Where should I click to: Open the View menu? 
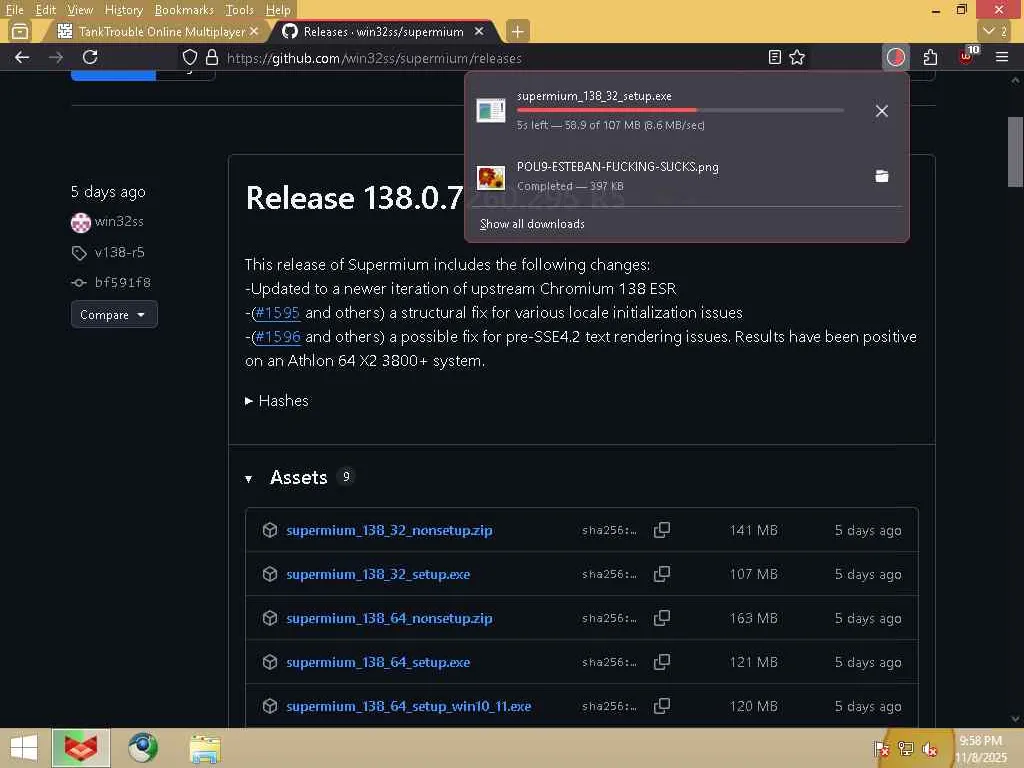pos(80,10)
